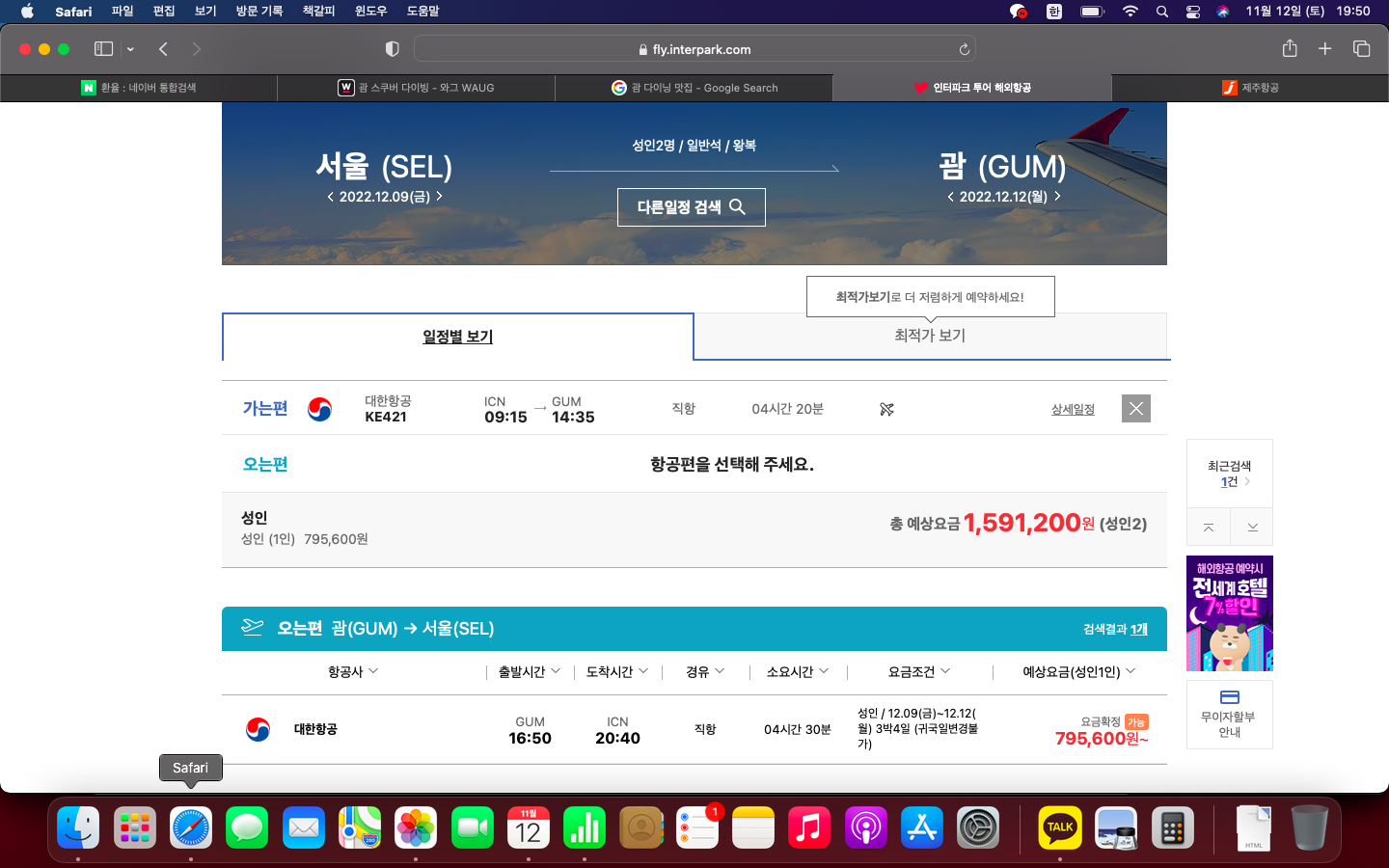The width and height of the screenshot is (1389, 868).
Task: Switch to 최저가 보기 tab
Action: tap(930, 336)
